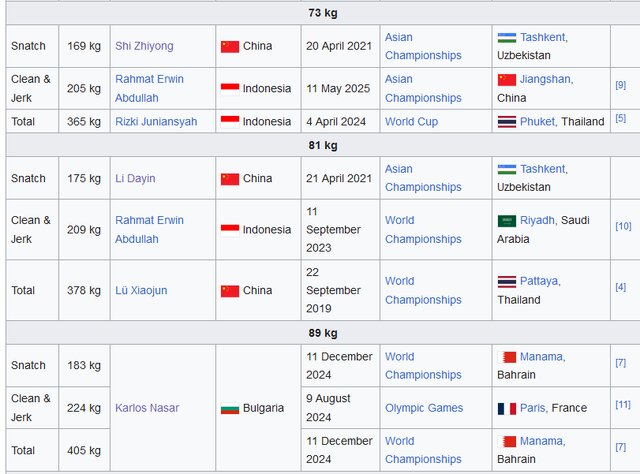This screenshot has height=474, width=640.
Task: Click the Thailand flag next to Phuket
Action: click(506, 122)
